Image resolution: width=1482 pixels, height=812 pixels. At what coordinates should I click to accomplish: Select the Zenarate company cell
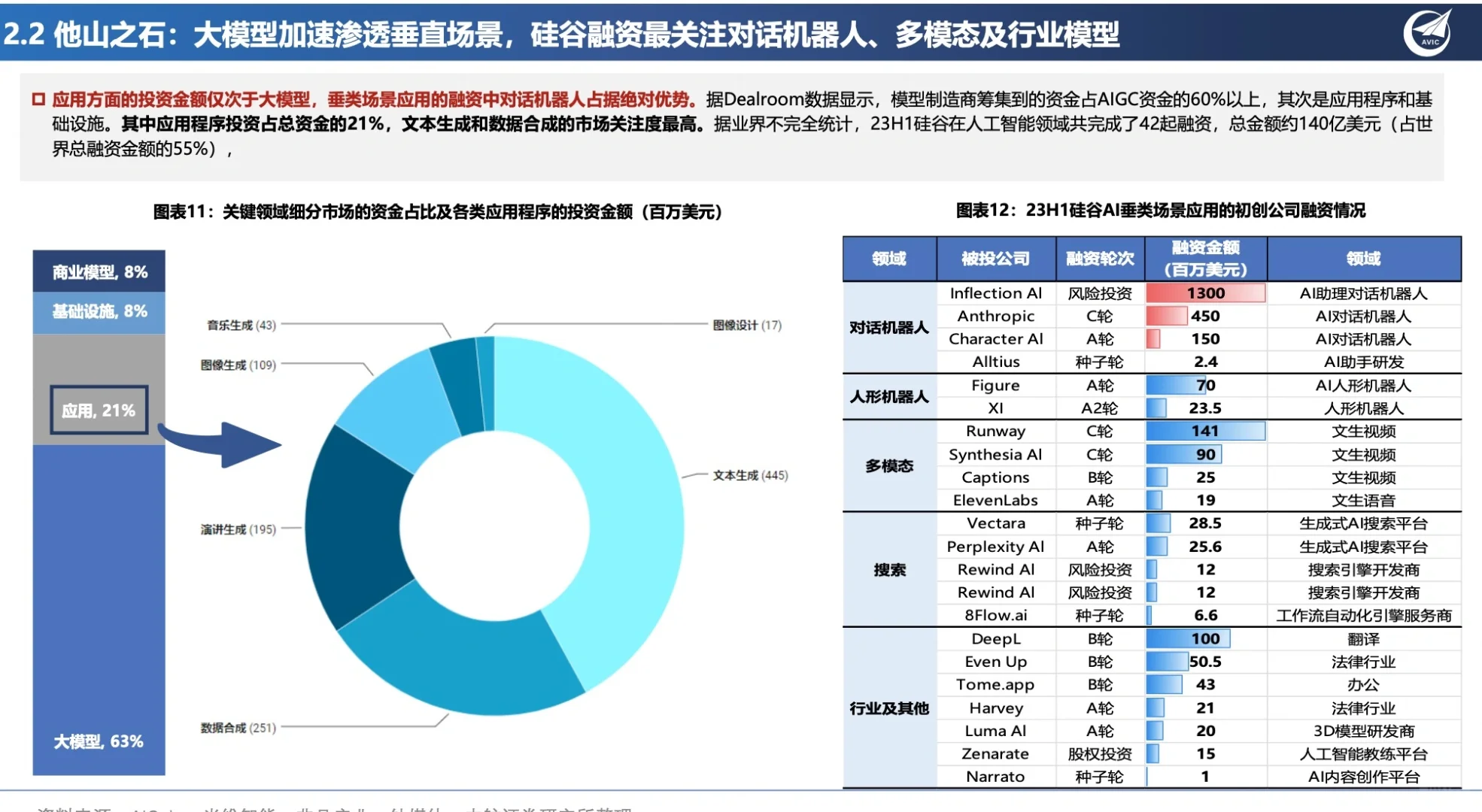point(996,754)
